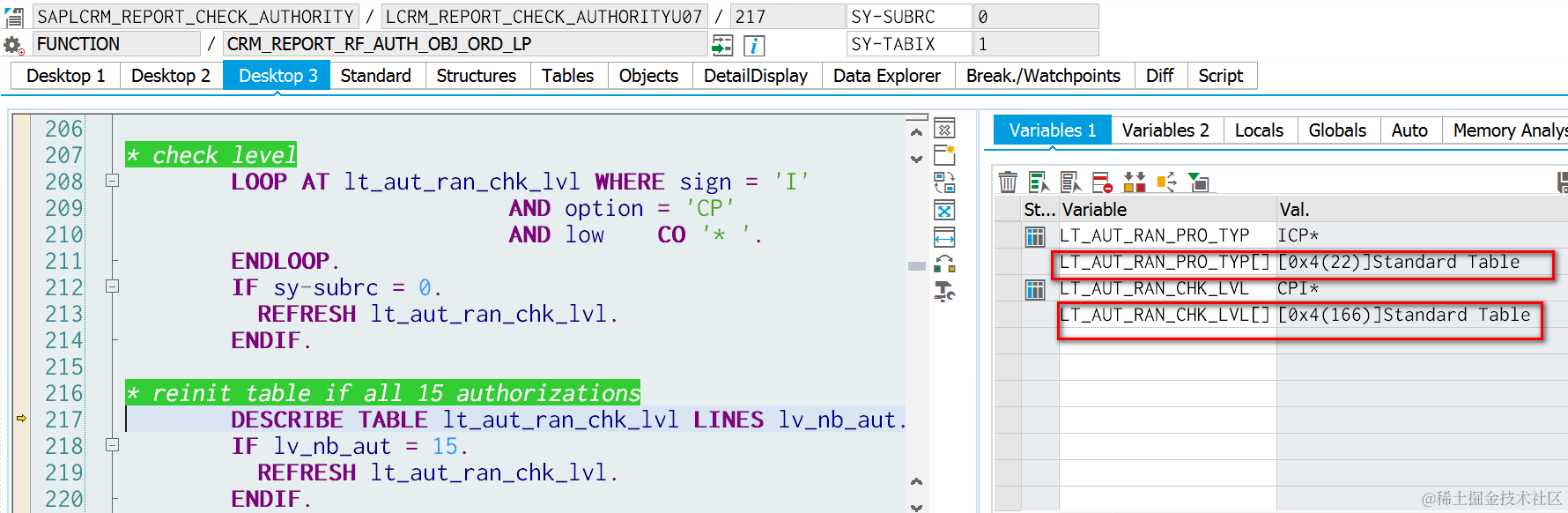Open the Structures tab
This screenshot has height=513, width=1568.
(x=477, y=76)
